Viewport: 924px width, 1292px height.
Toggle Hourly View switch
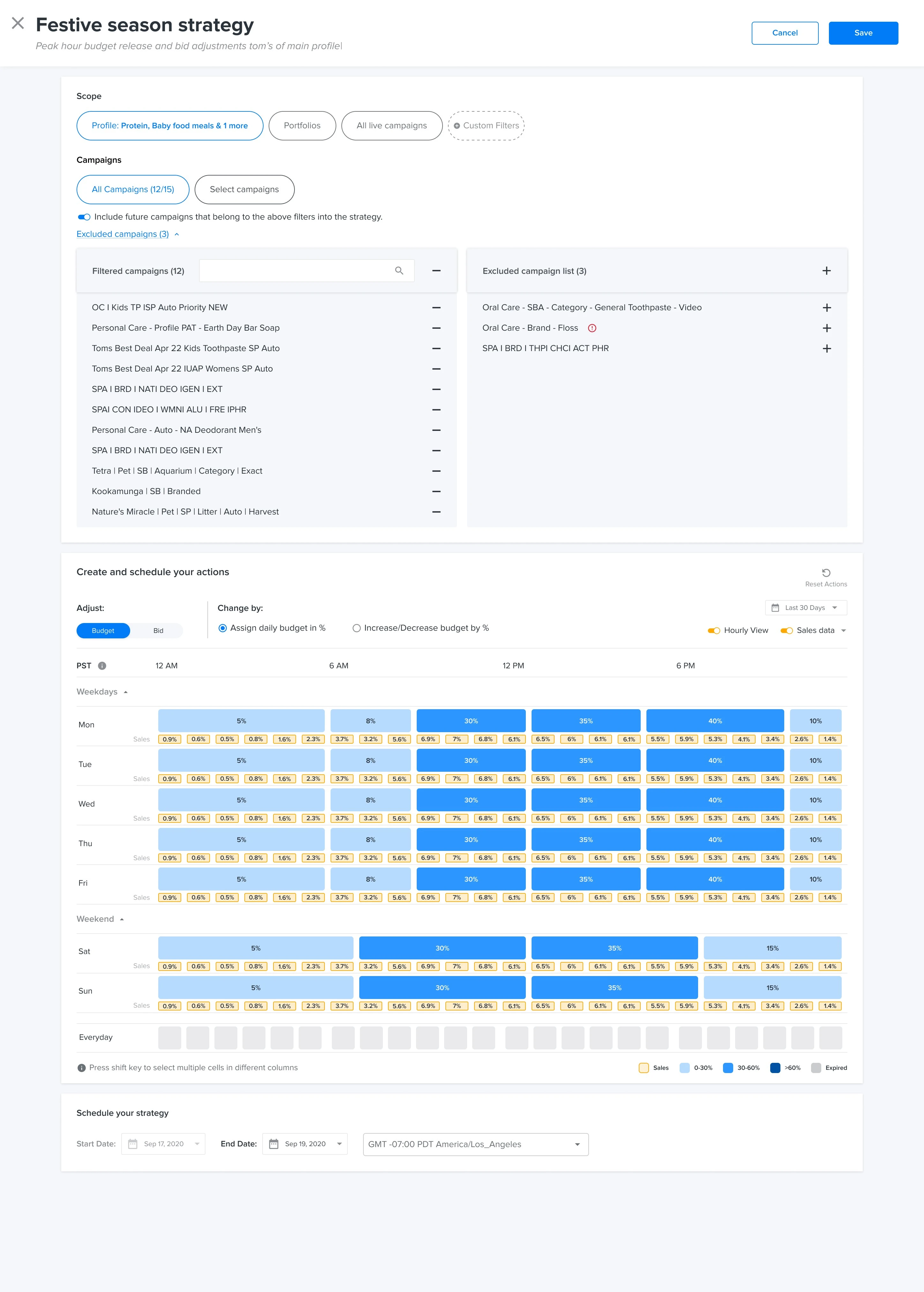(x=714, y=631)
